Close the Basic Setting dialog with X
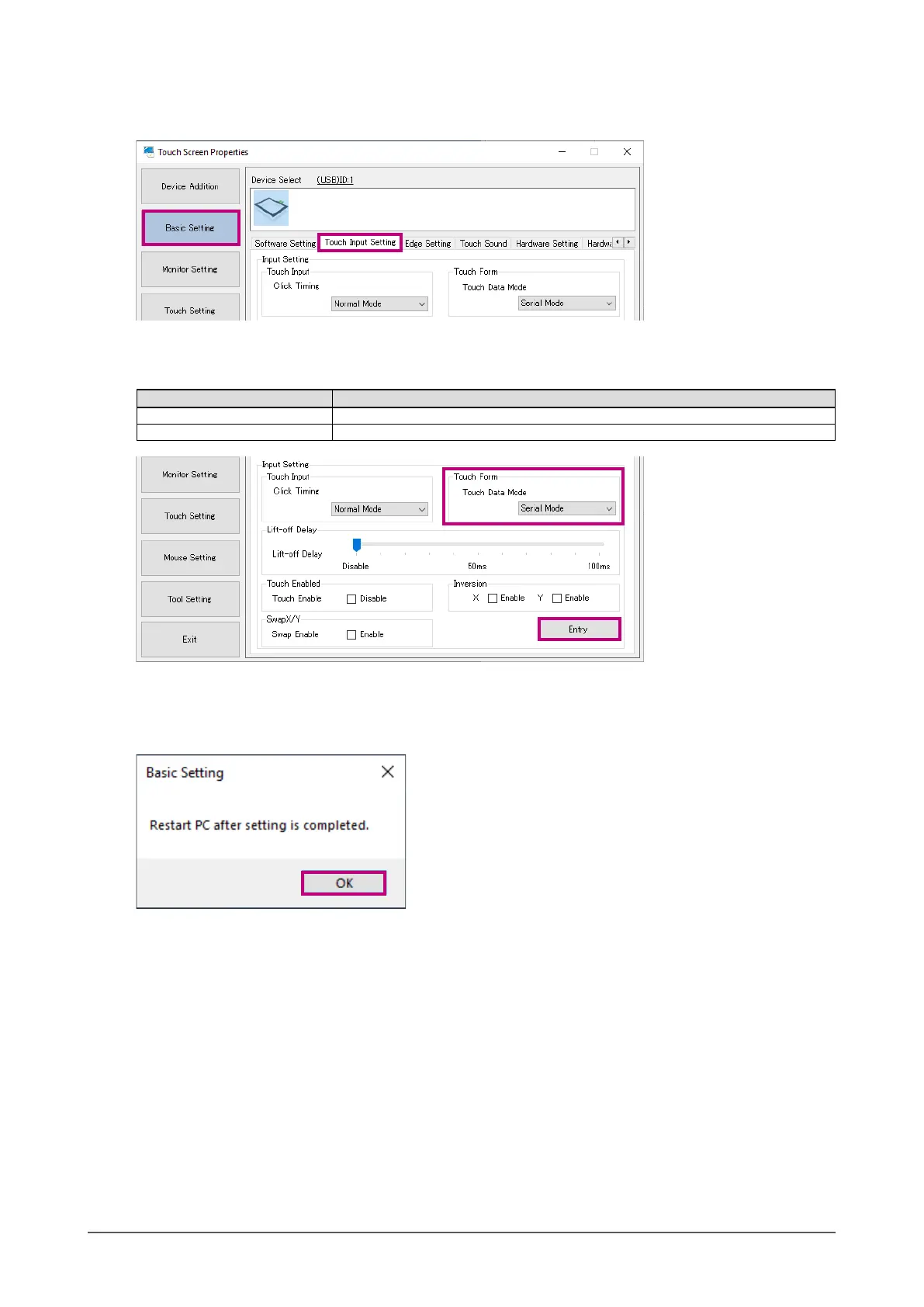This screenshot has height=1307, width=924. pyautogui.click(x=388, y=771)
